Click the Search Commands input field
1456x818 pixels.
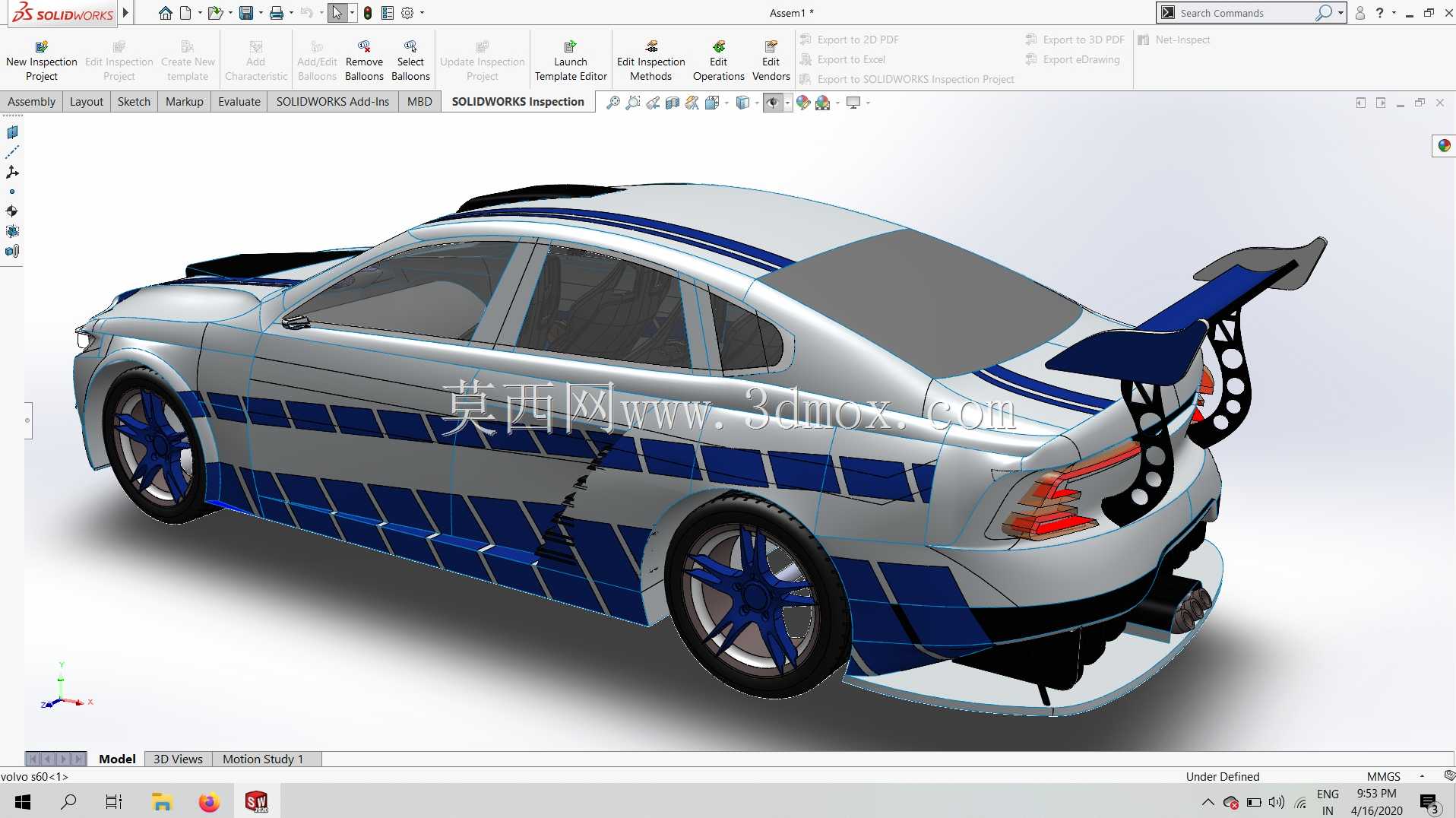(1243, 13)
